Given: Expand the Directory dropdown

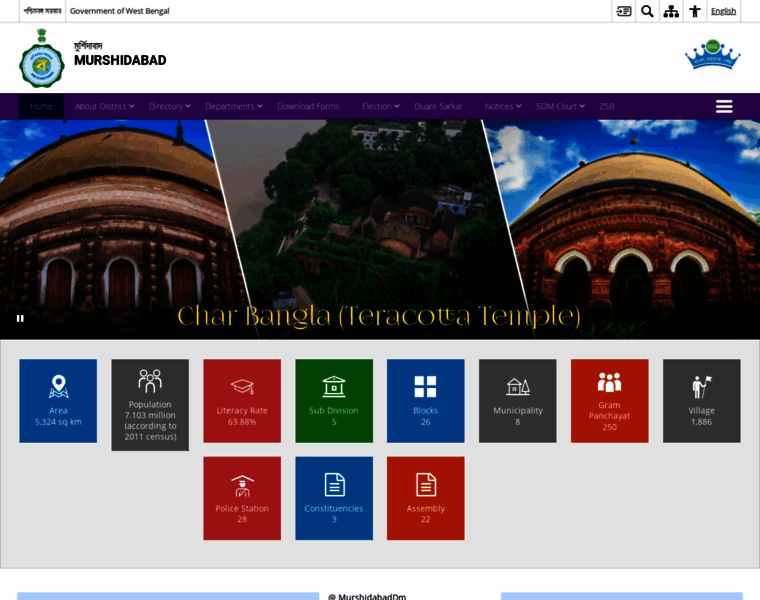Looking at the screenshot, I should [x=170, y=106].
